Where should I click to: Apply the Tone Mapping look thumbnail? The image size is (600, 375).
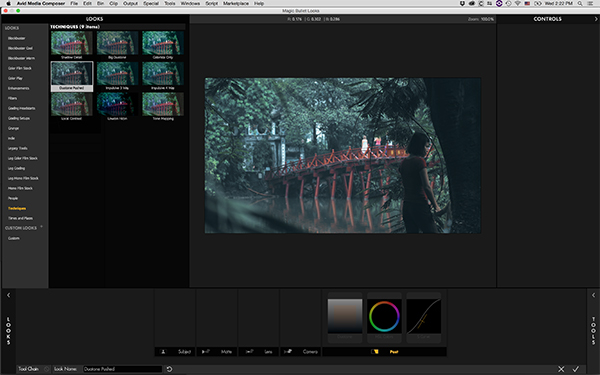coord(163,104)
